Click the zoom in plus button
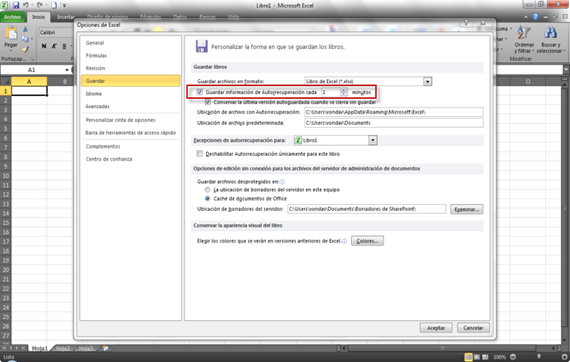 [x=565, y=357]
